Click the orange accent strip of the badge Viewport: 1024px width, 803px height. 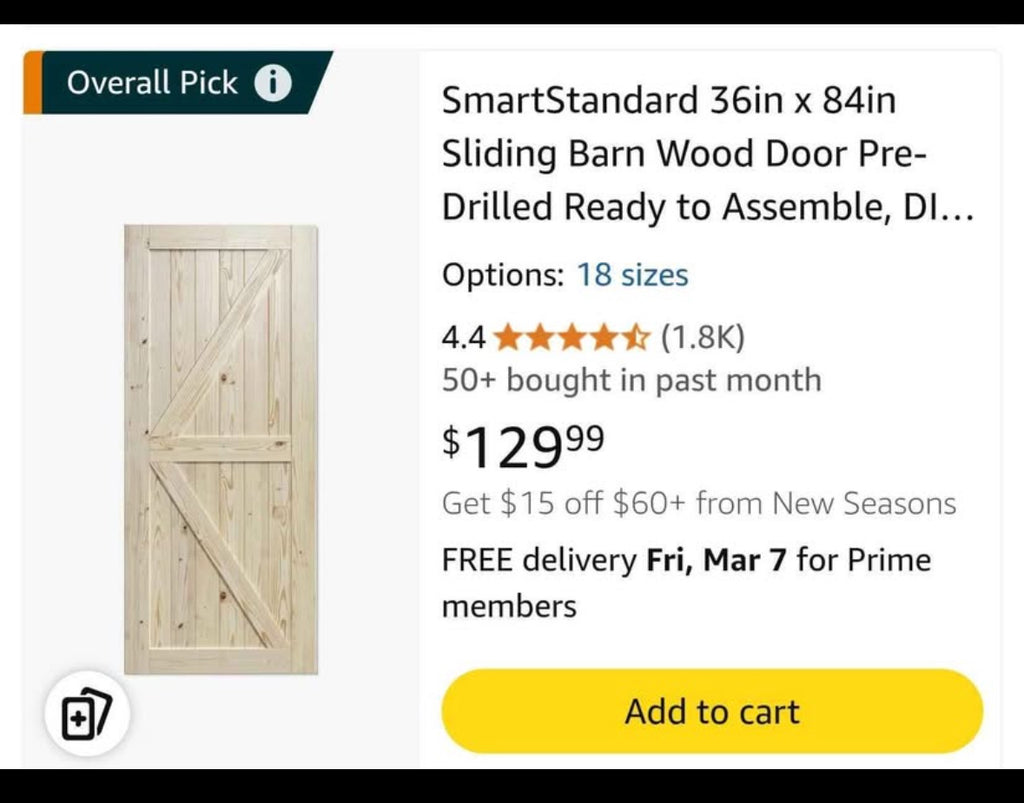tap(33, 83)
